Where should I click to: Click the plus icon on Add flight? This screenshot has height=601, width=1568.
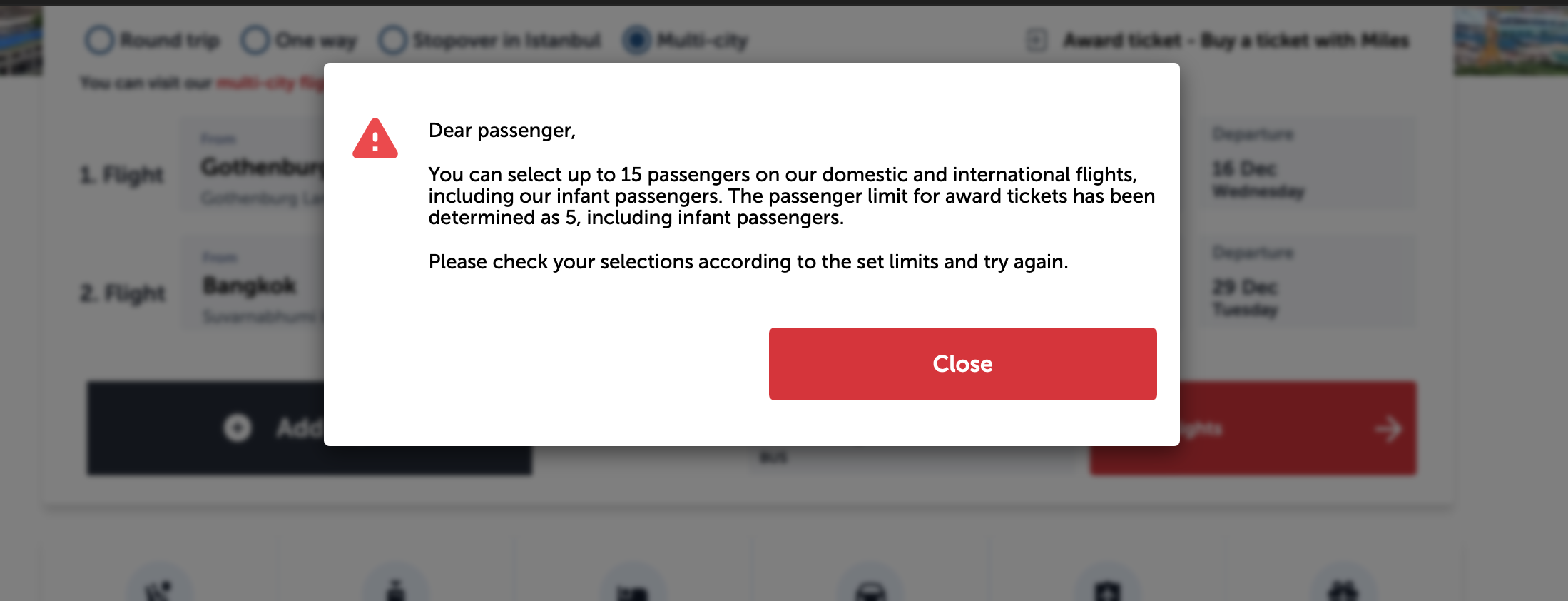tap(238, 428)
